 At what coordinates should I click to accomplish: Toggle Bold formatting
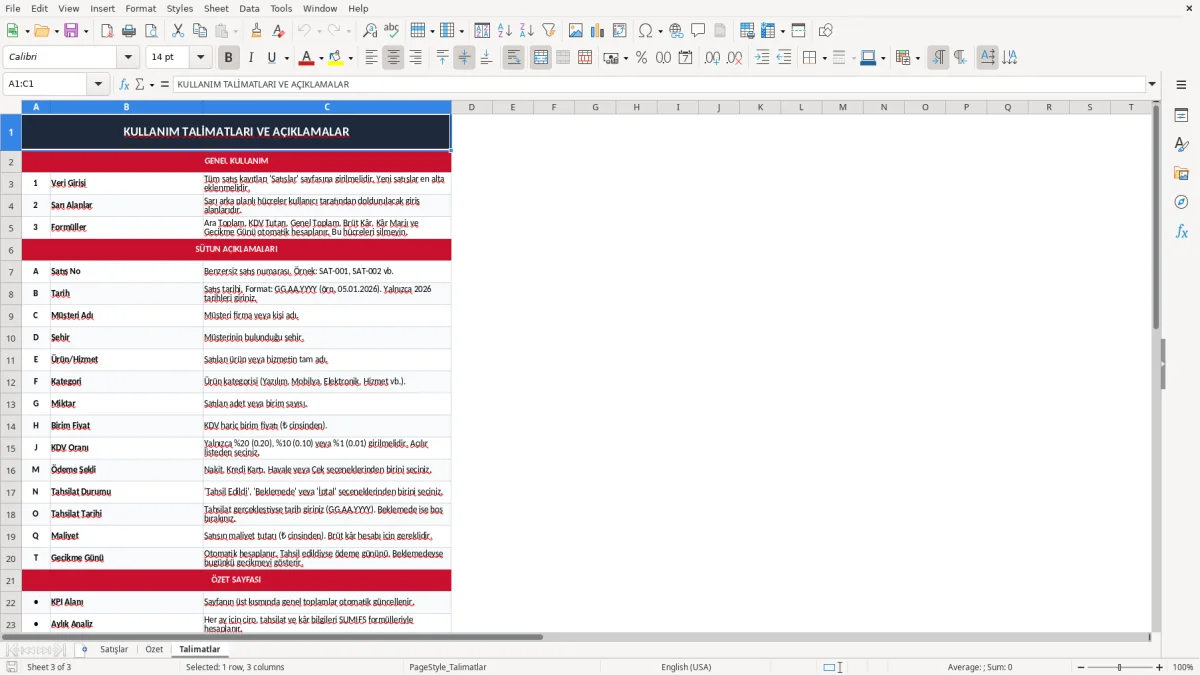click(228, 58)
